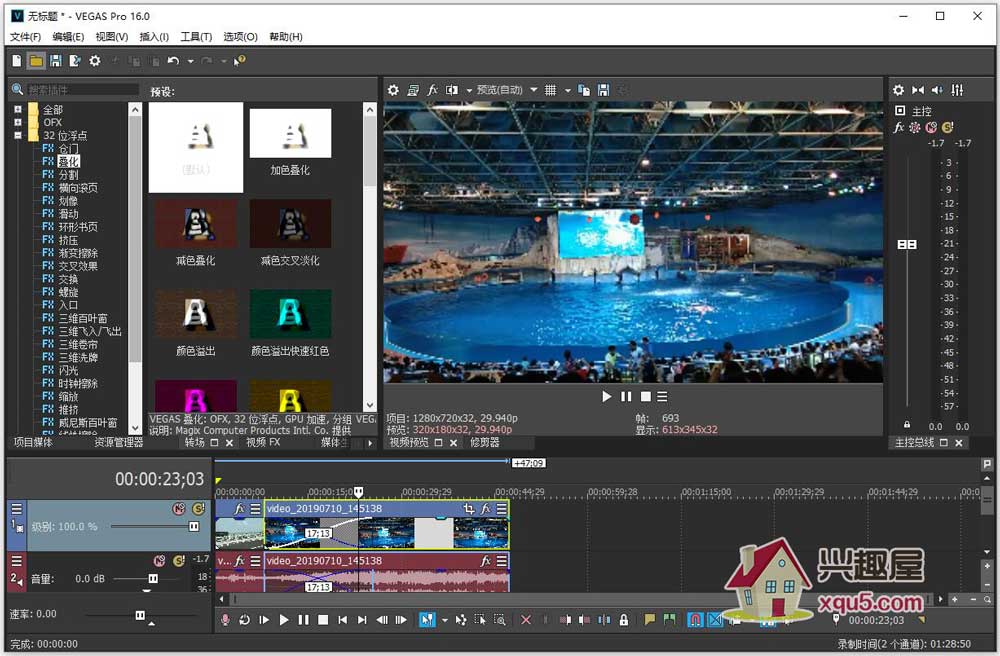The width and height of the screenshot is (1000, 656).
Task: Stop playback in the transport bar
Action: (x=323, y=619)
